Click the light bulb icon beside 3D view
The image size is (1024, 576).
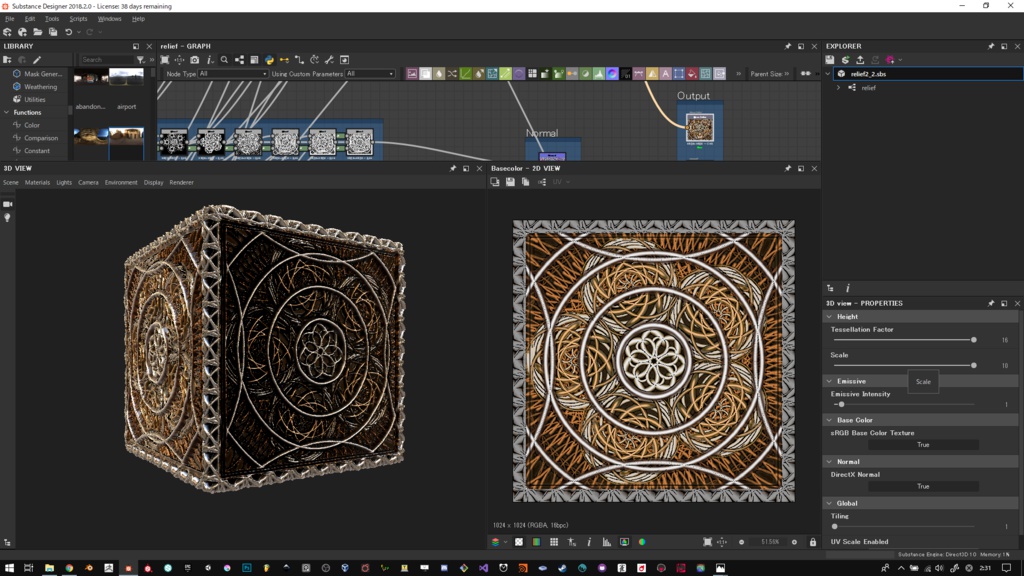(x=7, y=218)
